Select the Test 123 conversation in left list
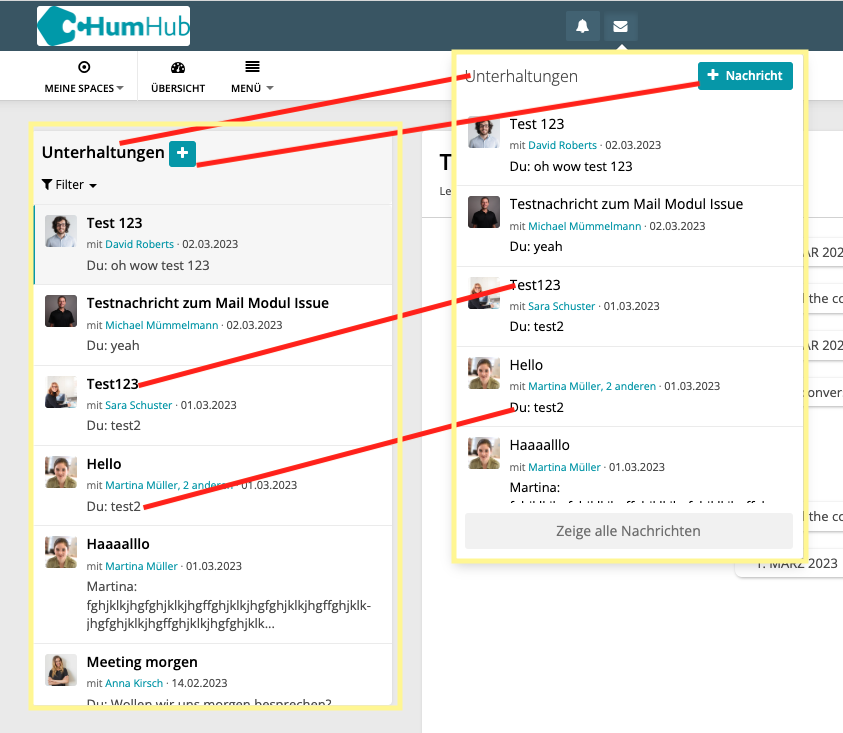This screenshot has height=733, width=843. coord(213,245)
